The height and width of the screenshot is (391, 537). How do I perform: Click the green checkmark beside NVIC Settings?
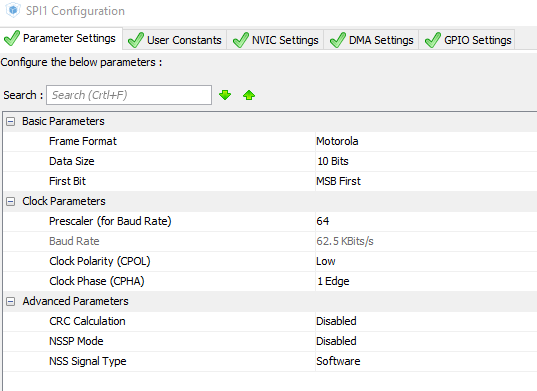coord(241,40)
